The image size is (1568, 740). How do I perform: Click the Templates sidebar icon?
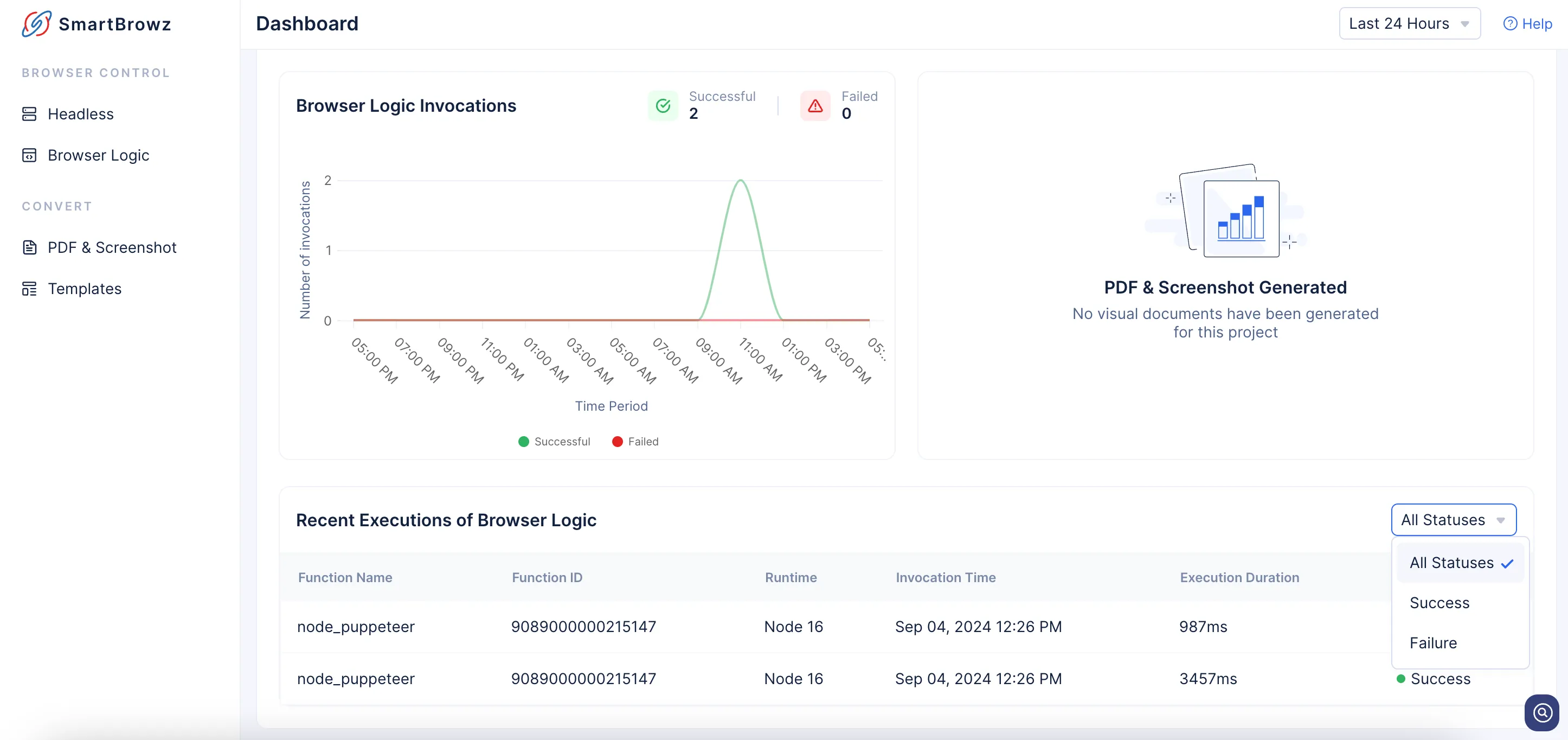coord(29,289)
